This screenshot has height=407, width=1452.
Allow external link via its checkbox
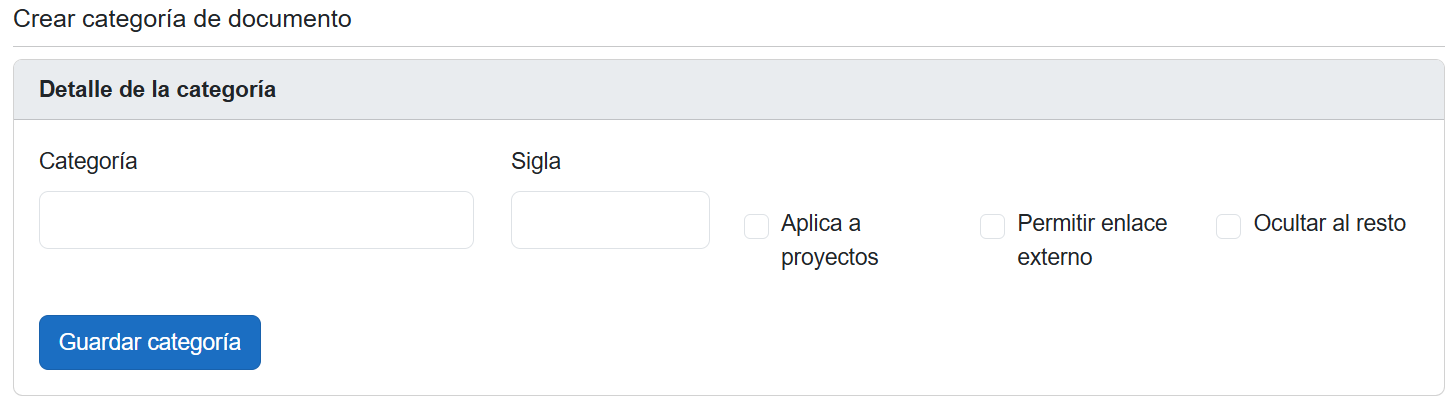pos(992,227)
